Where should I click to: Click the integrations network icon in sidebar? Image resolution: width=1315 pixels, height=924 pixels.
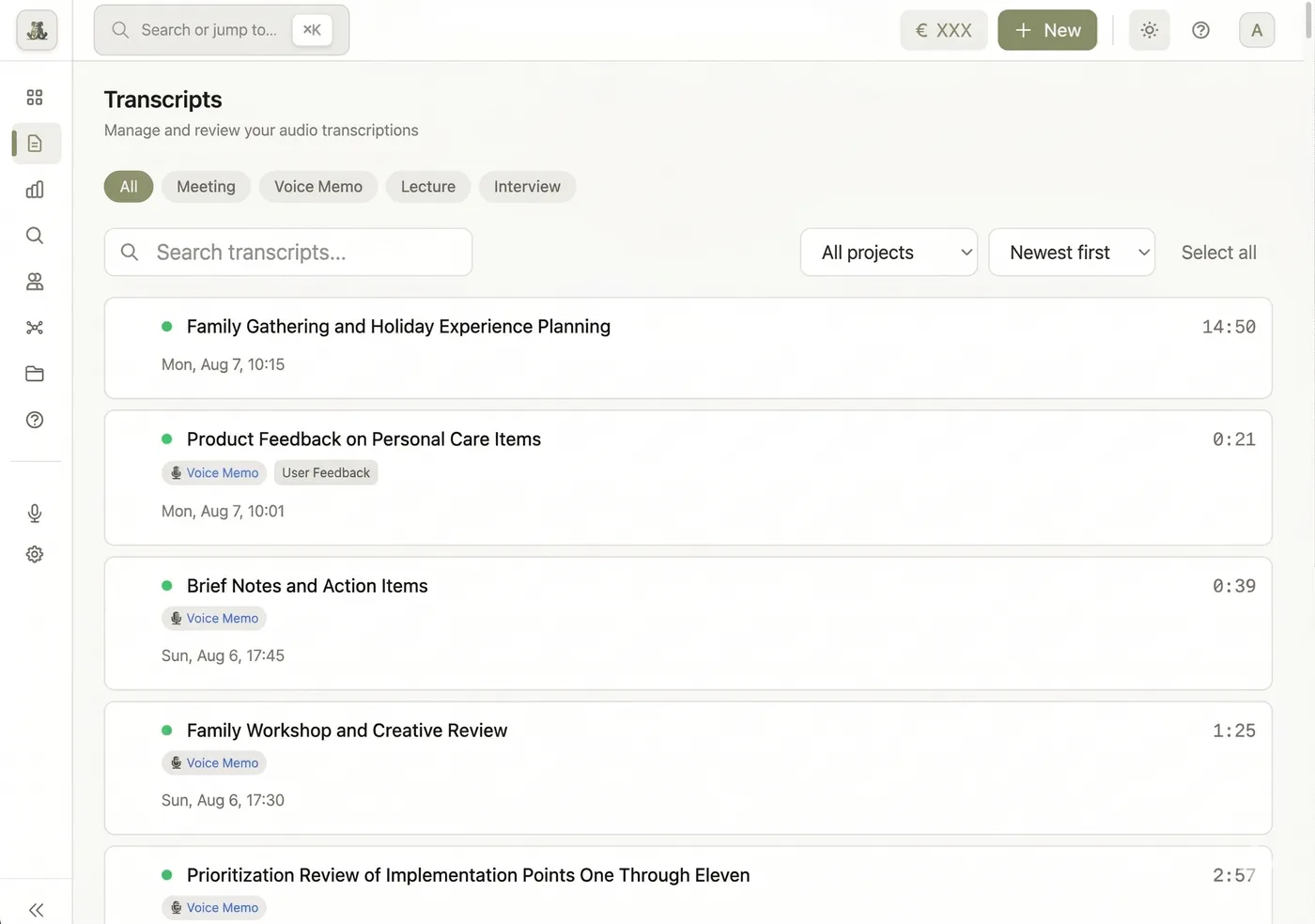coord(35,327)
